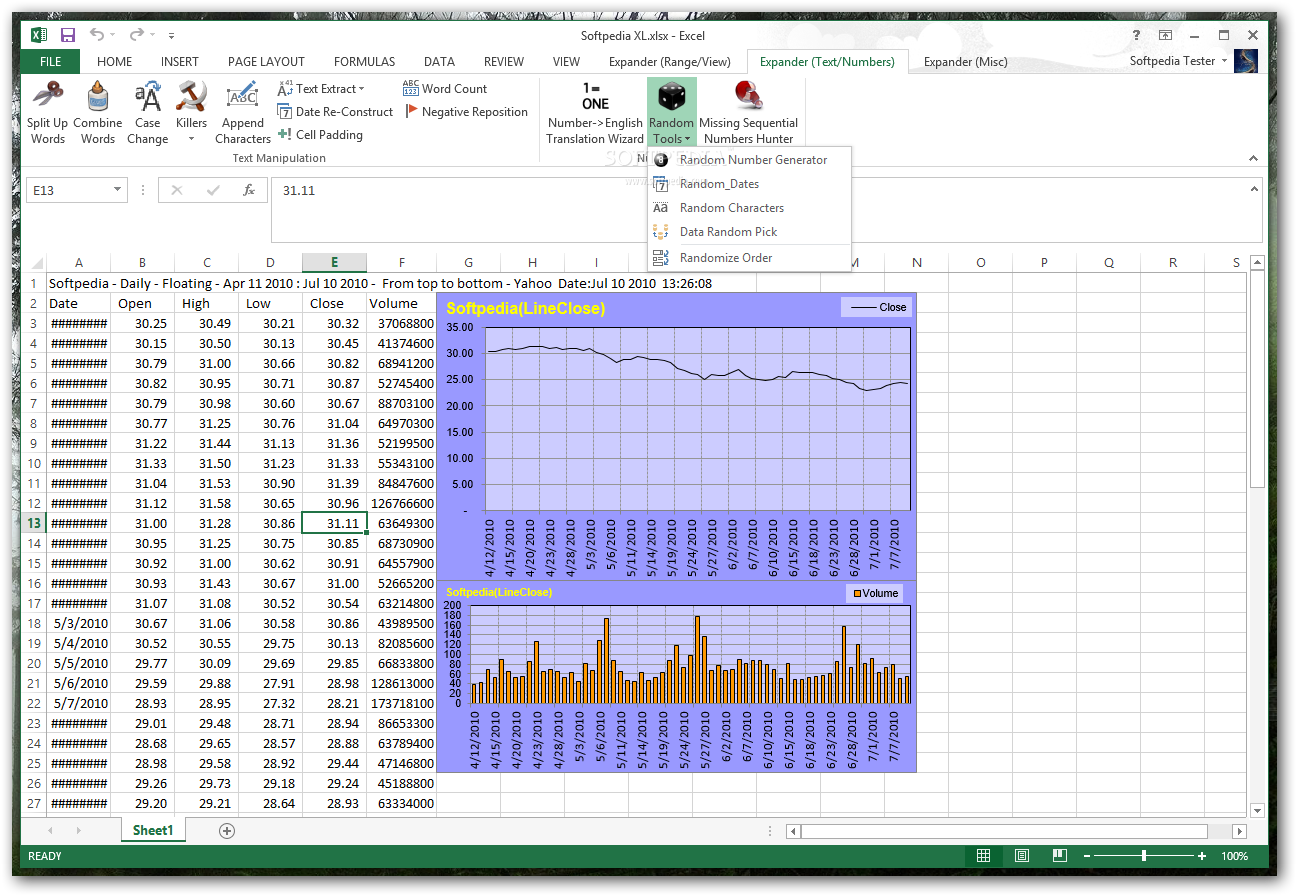Click the 100% zoom level
Screen dimensions: 1297x896
(x=1235, y=856)
